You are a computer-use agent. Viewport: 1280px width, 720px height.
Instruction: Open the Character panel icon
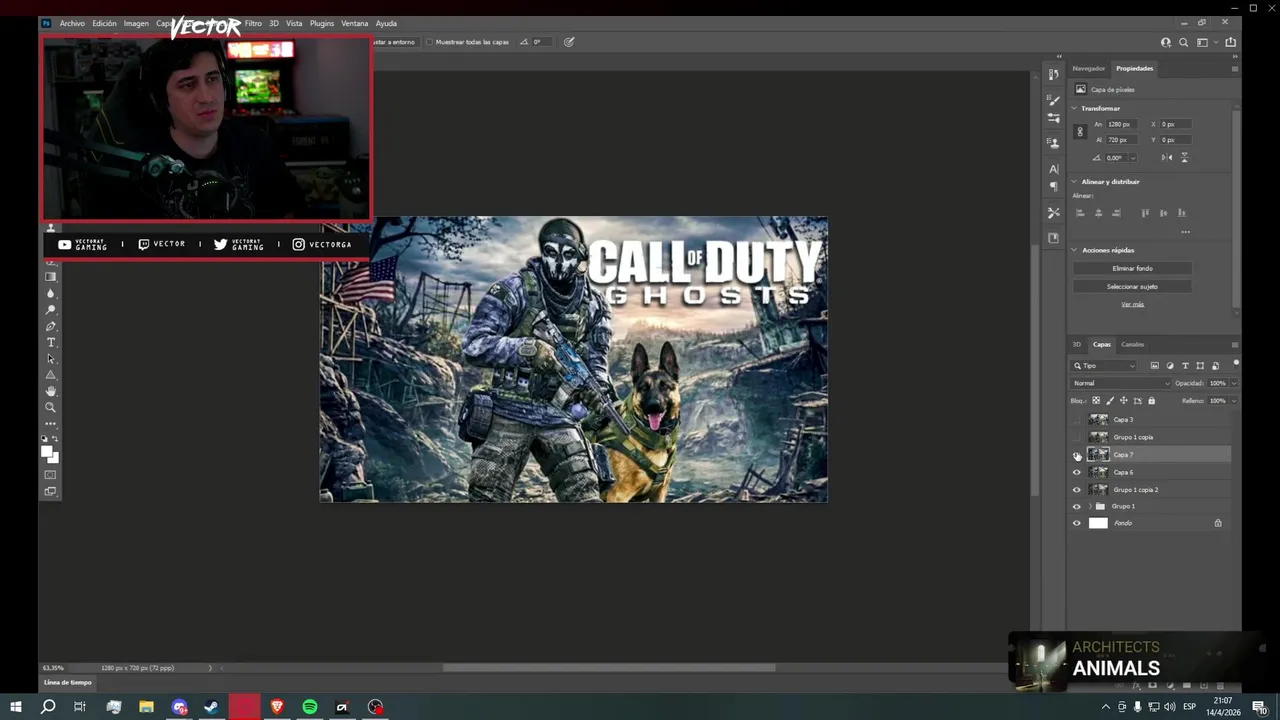[x=1053, y=169]
